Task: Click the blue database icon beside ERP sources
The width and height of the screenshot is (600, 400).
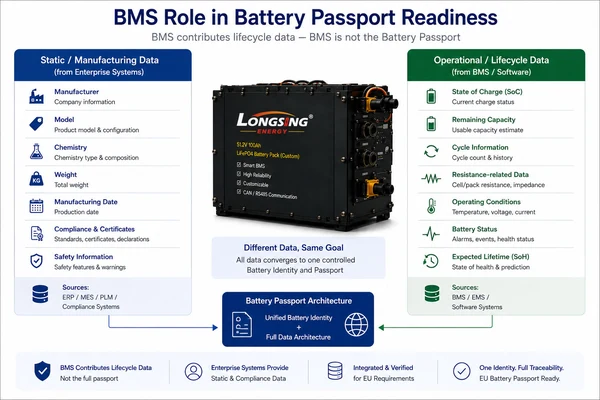Action: pyautogui.click(x=40, y=294)
